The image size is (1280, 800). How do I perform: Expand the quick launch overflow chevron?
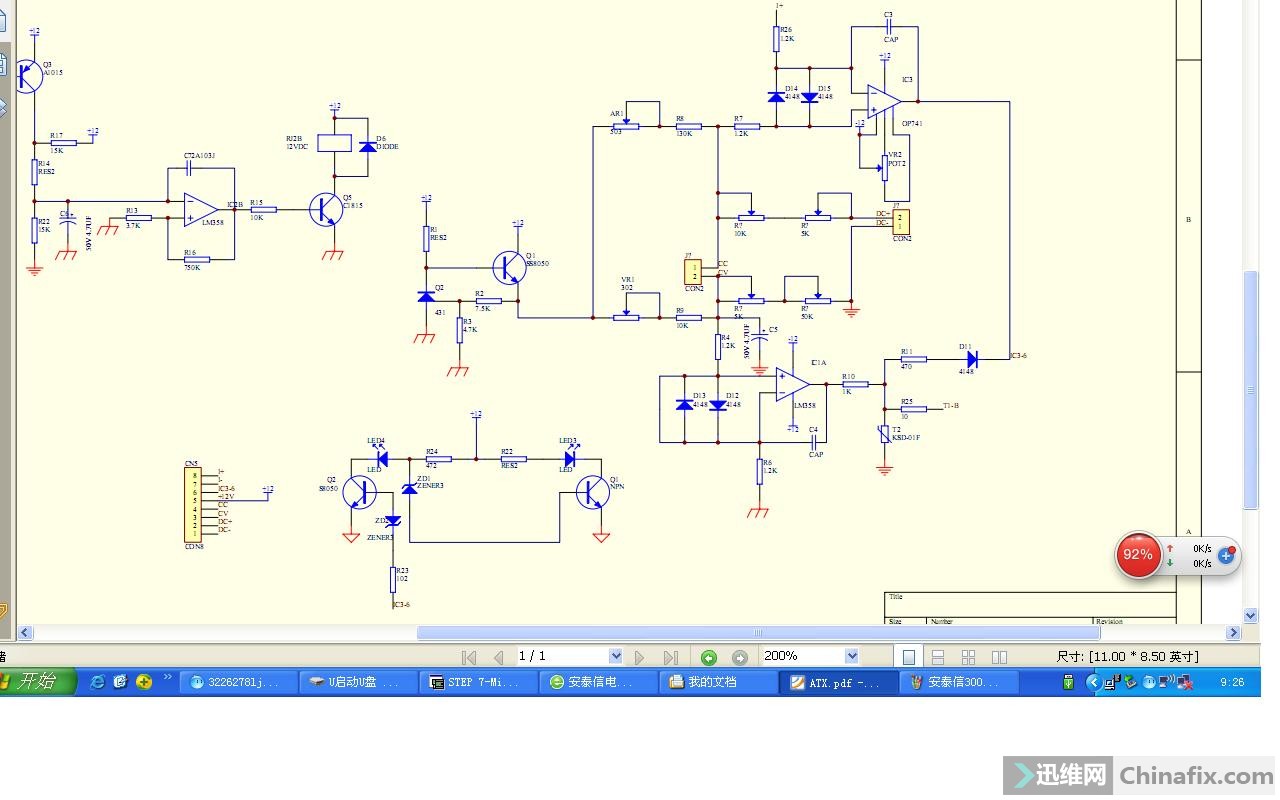click(168, 678)
